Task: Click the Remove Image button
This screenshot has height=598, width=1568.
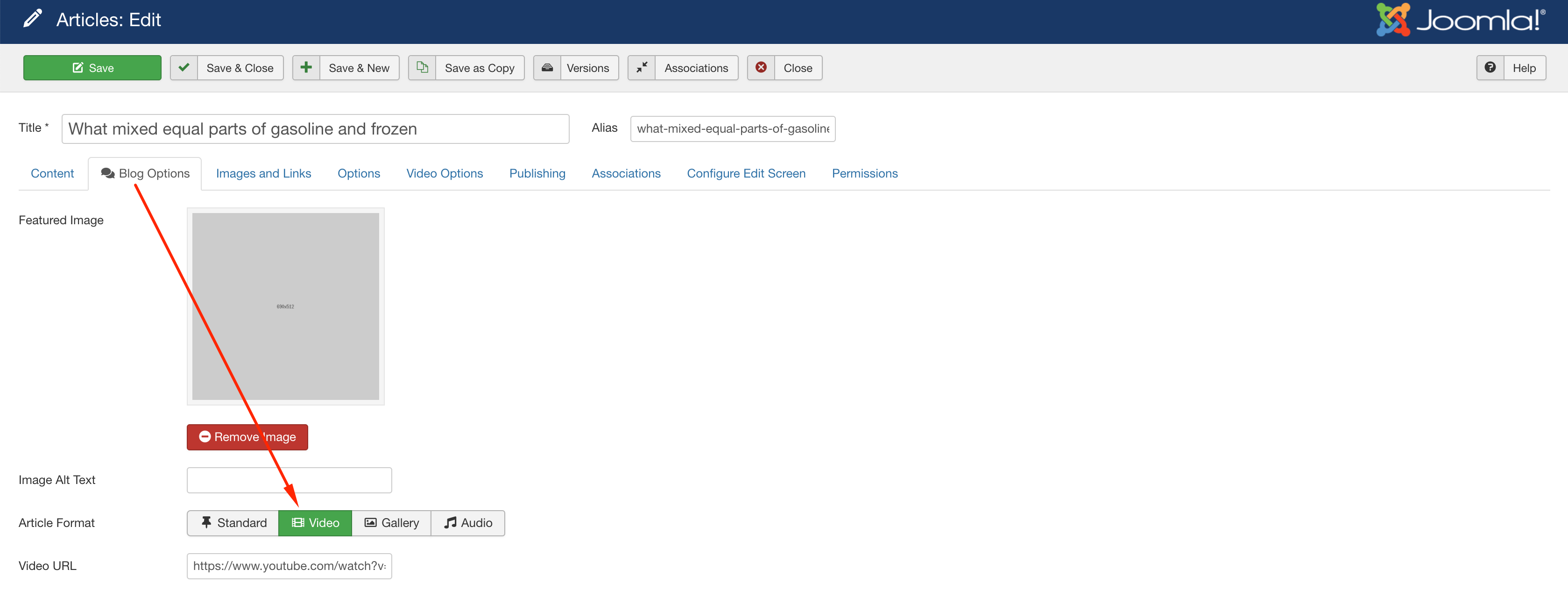Action: (x=247, y=437)
